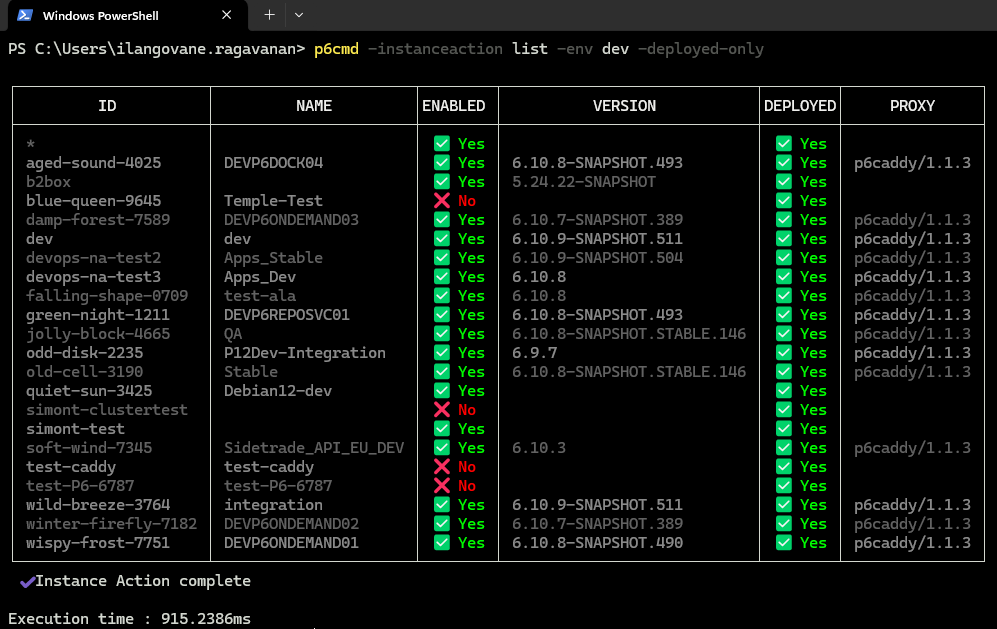997x629 pixels.
Task: Click the winter-firefly-7182 ID
Action: 111,524
